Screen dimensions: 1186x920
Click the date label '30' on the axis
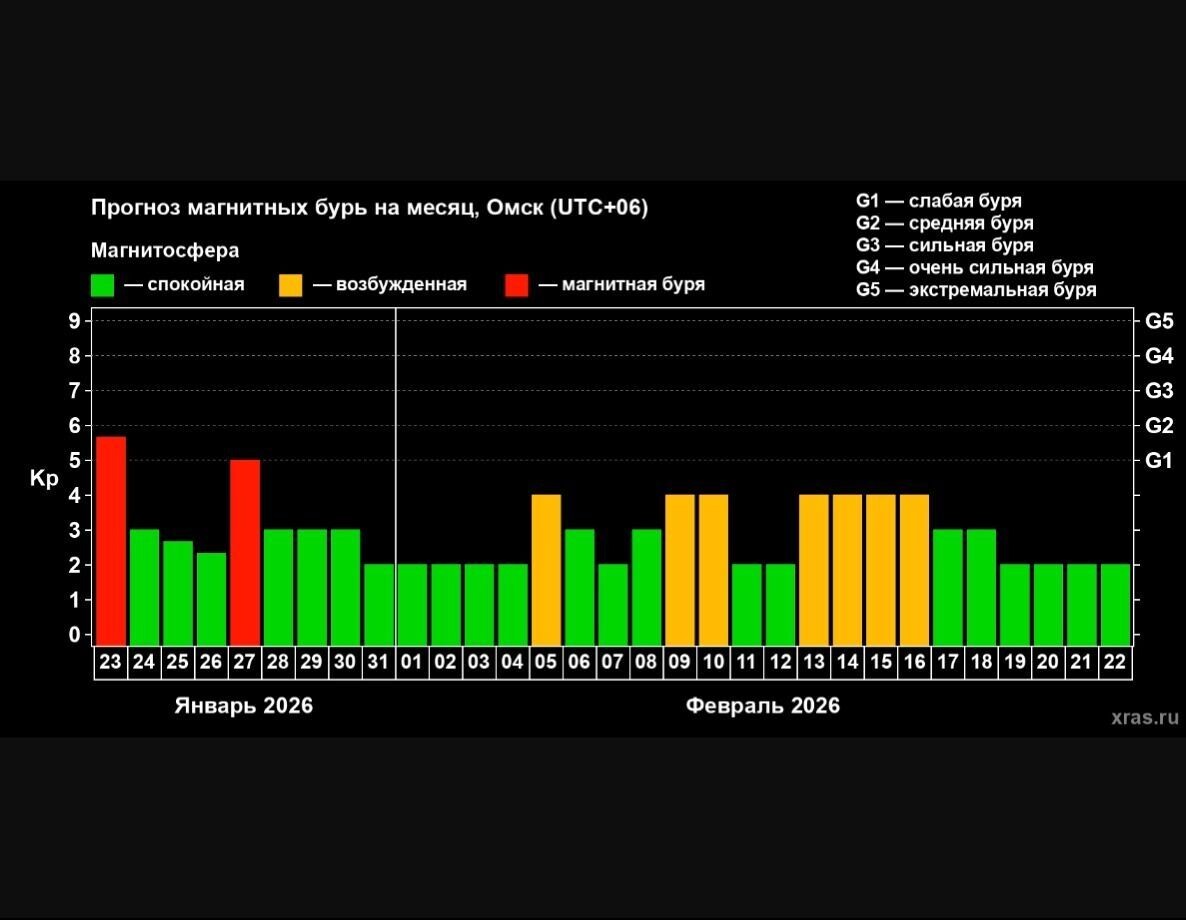345,662
